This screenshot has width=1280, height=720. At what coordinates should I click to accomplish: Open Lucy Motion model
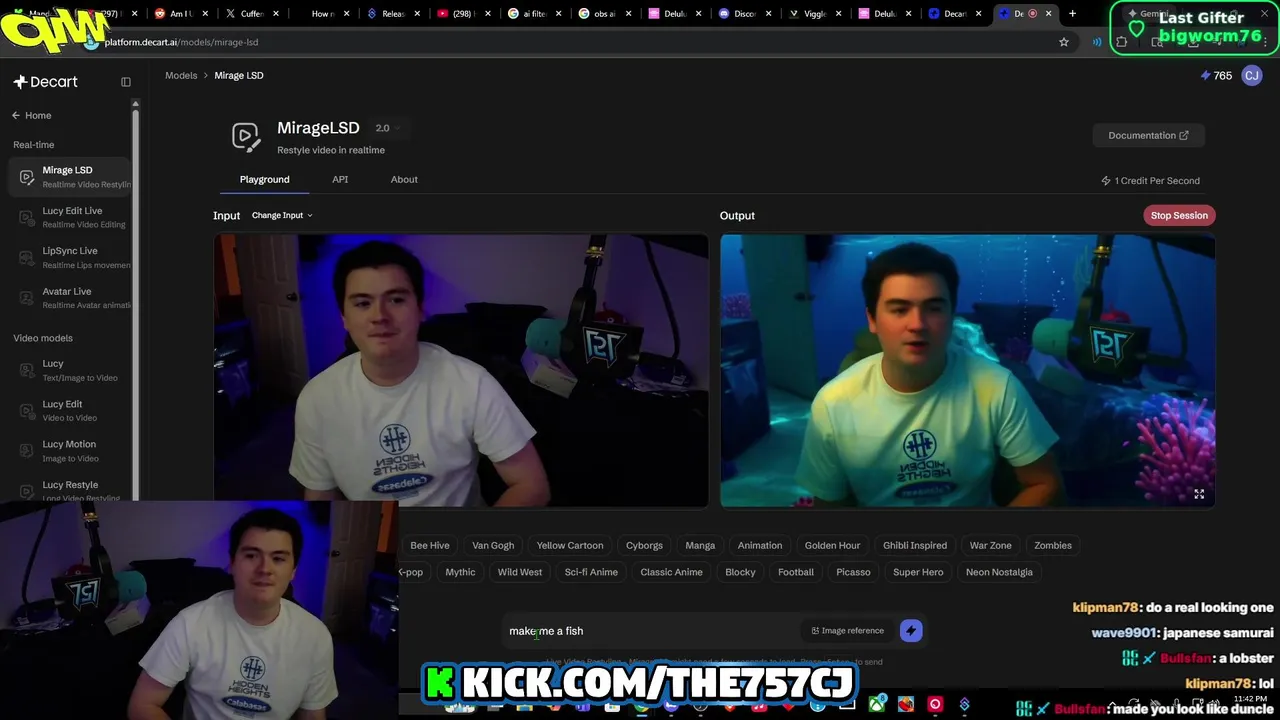click(70, 451)
